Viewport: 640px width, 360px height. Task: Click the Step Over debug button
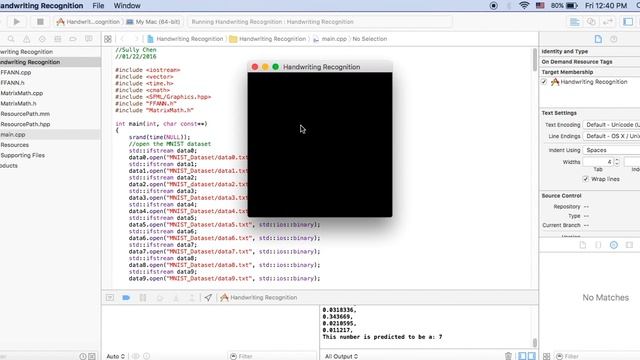click(160, 298)
